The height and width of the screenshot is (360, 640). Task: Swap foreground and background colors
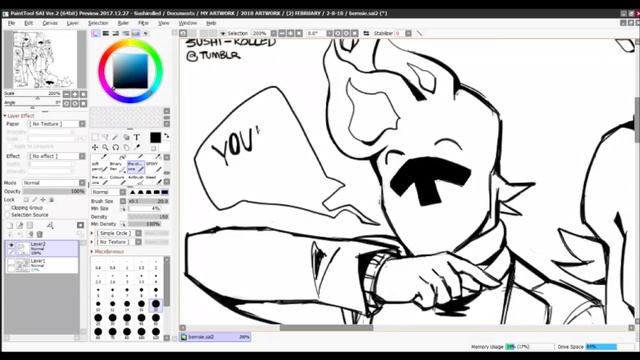click(167, 136)
